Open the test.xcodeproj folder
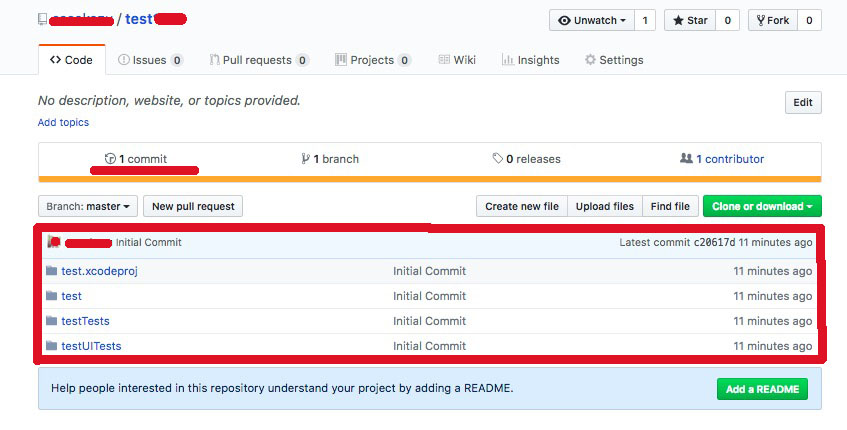This screenshot has height=430, width=847. (x=99, y=271)
